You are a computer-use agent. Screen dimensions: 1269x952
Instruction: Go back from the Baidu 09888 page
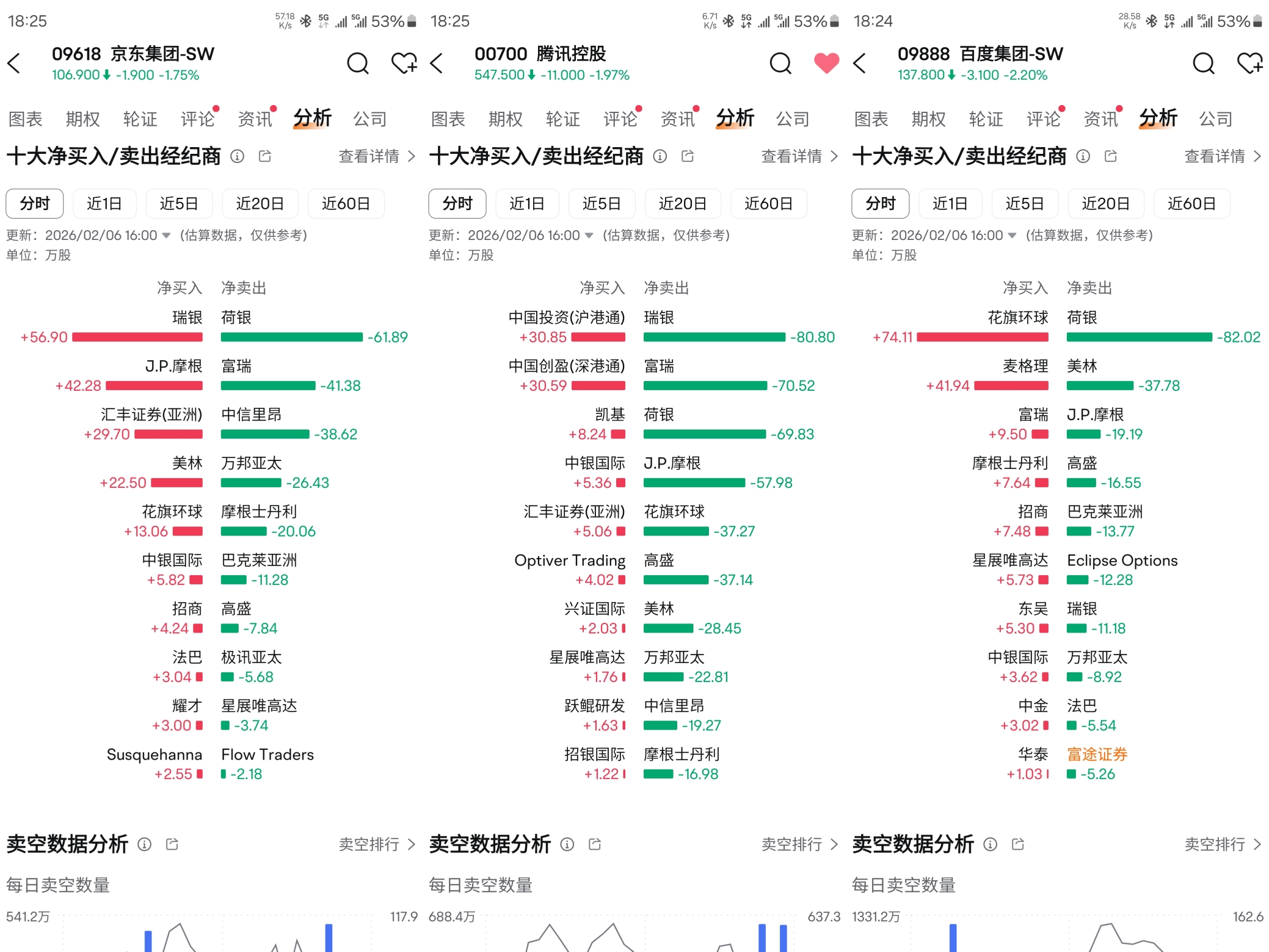tap(860, 63)
